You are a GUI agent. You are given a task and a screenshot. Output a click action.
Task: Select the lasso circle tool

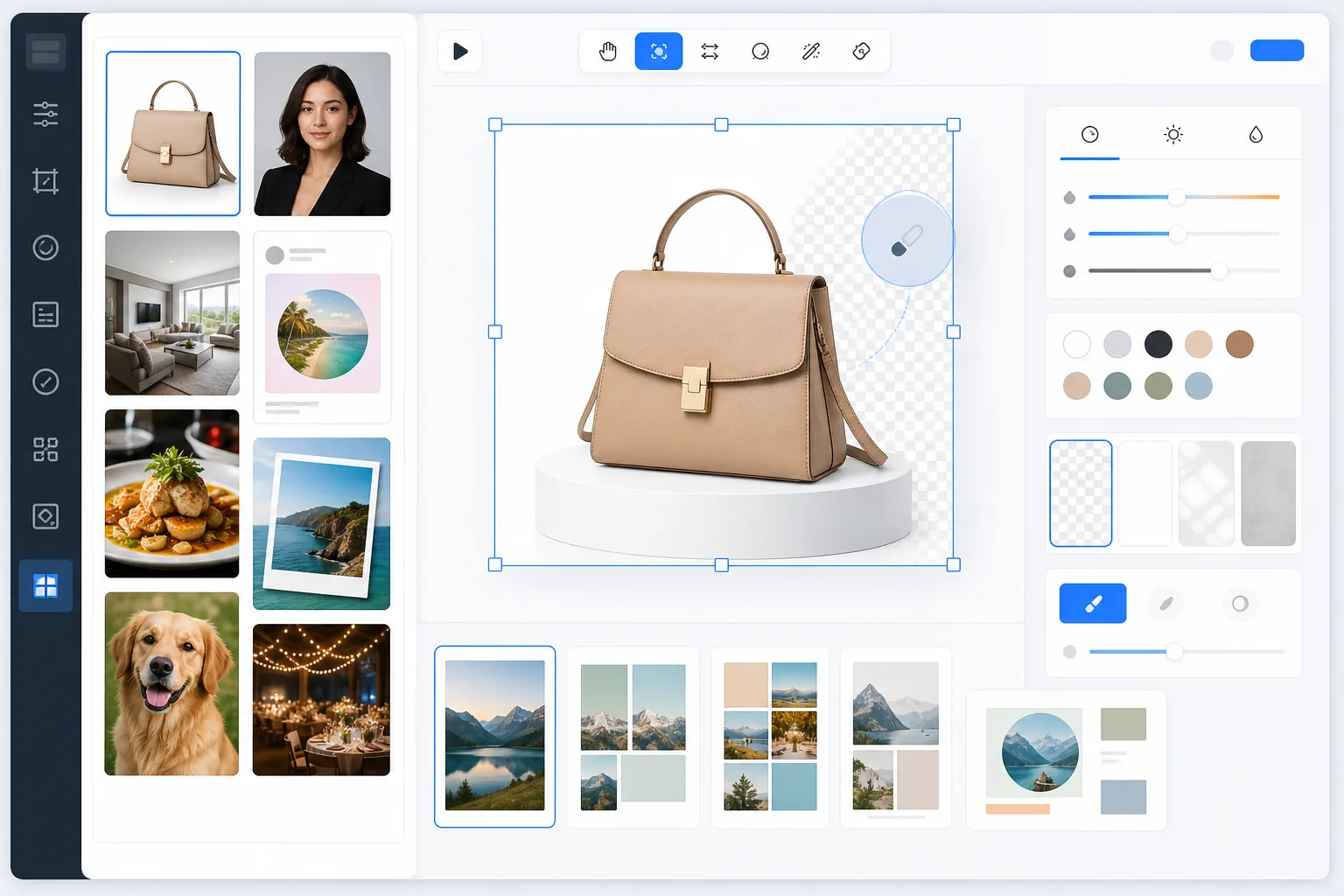760,52
